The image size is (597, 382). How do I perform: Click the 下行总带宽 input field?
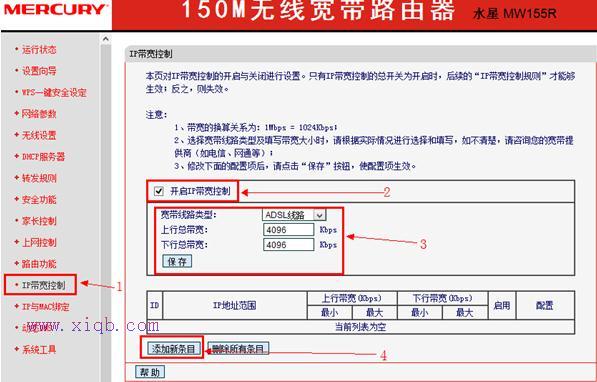coord(289,245)
